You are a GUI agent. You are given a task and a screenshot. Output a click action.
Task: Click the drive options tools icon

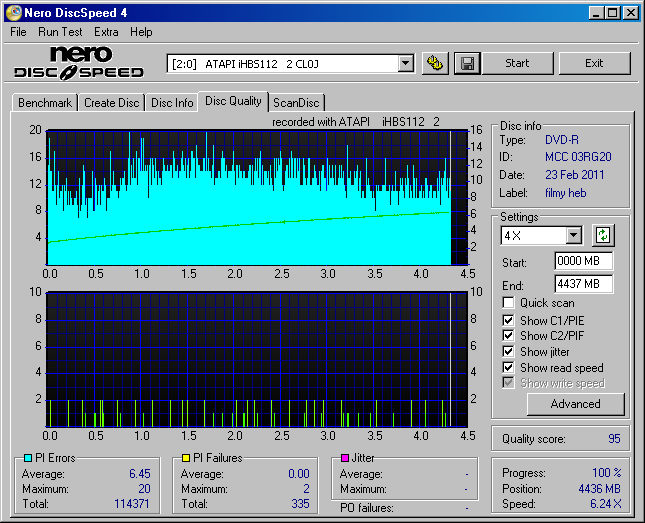click(x=435, y=64)
